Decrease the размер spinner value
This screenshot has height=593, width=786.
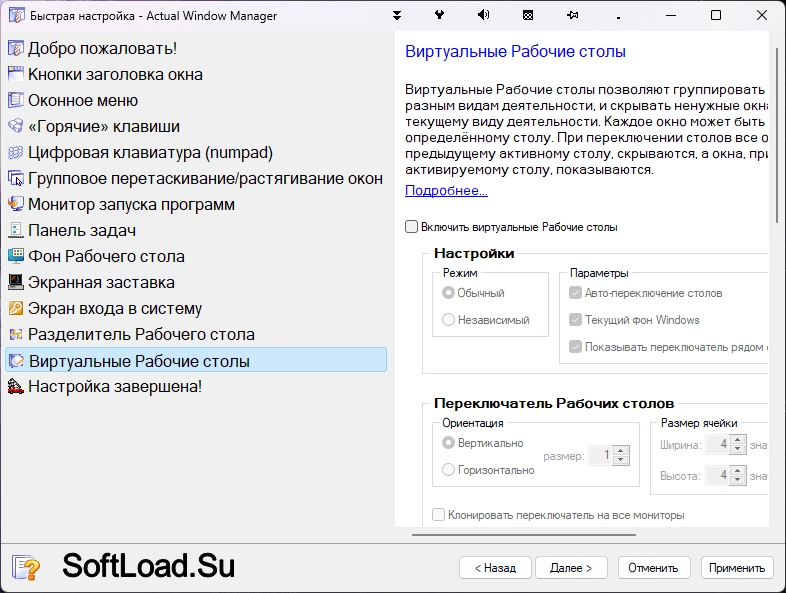click(x=621, y=460)
